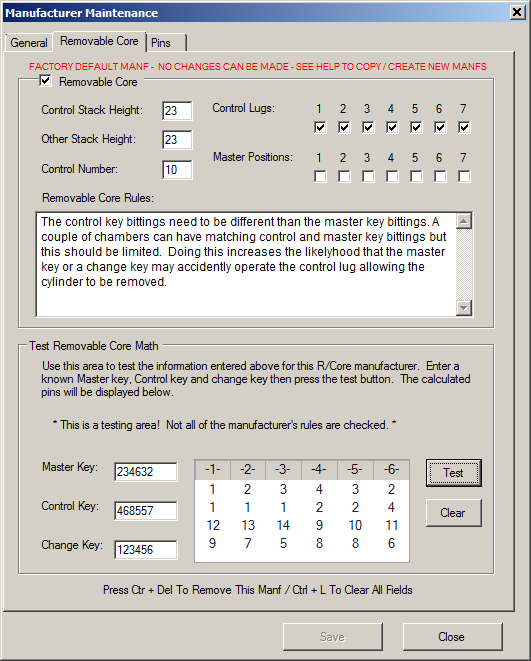
Task: Click the -2- column header
Action: pyautogui.click(x=248, y=470)
